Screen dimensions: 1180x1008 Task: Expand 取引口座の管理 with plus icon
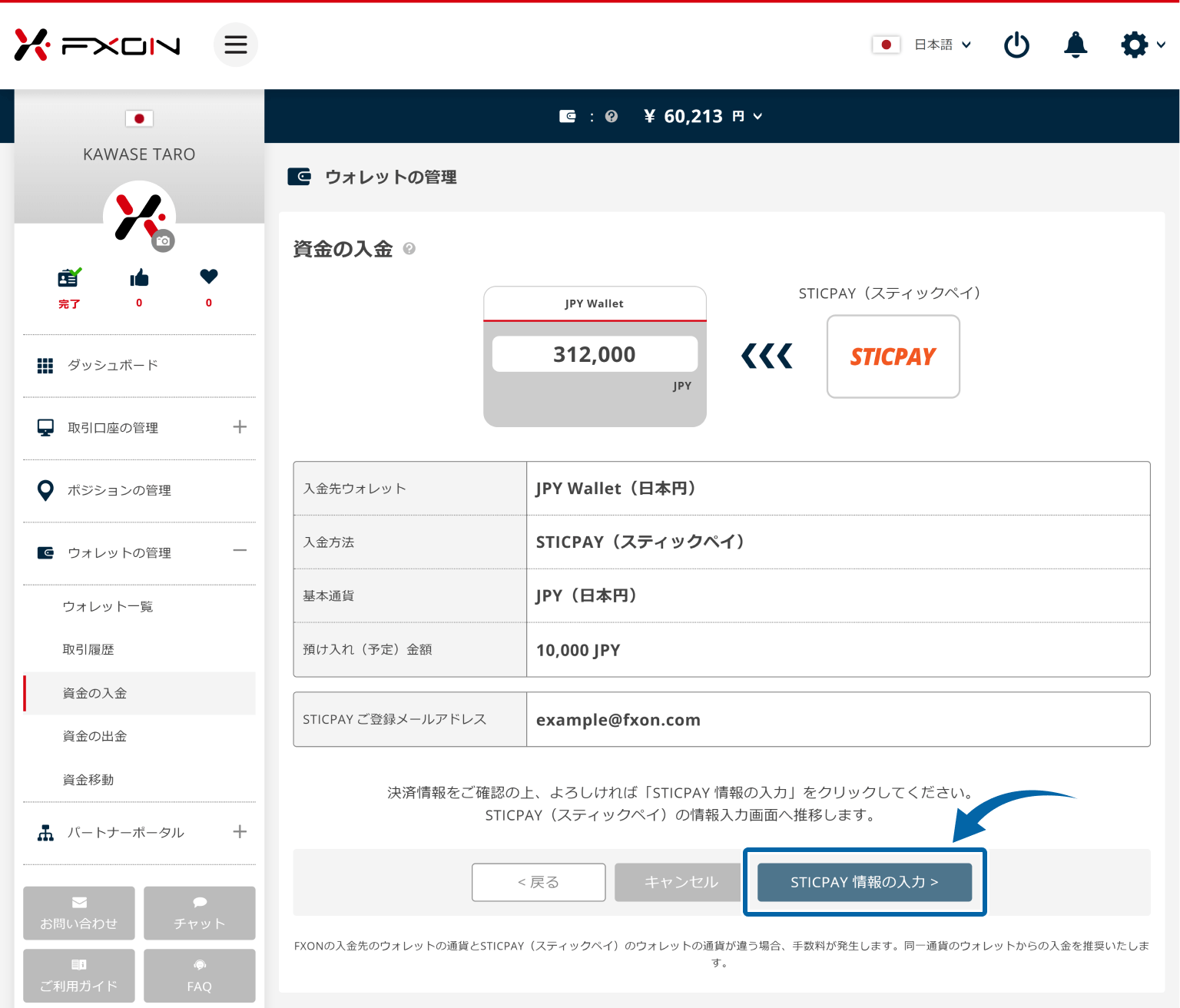click(x=240, y=427)
